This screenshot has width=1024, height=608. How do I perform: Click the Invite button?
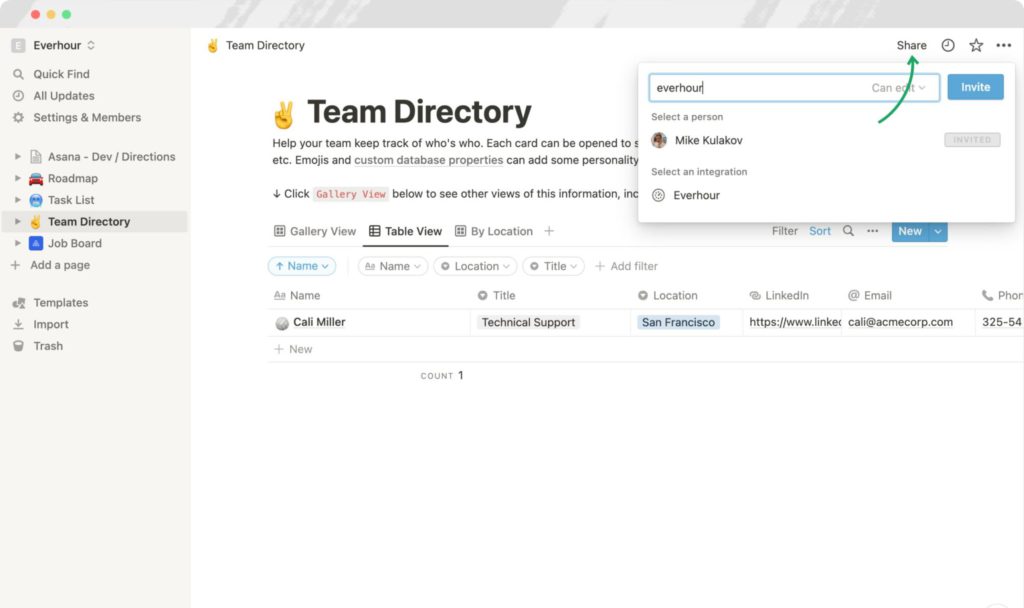point(975,87)
